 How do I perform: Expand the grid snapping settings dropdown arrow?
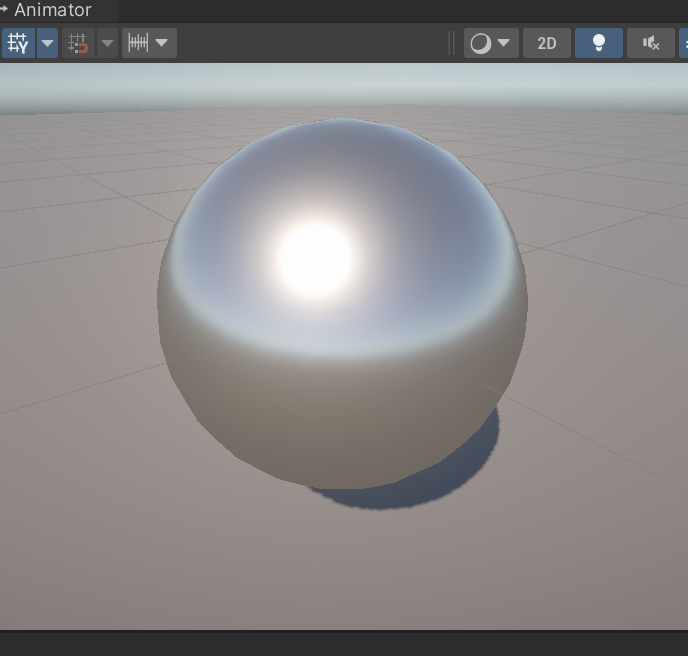pos(108,43)
